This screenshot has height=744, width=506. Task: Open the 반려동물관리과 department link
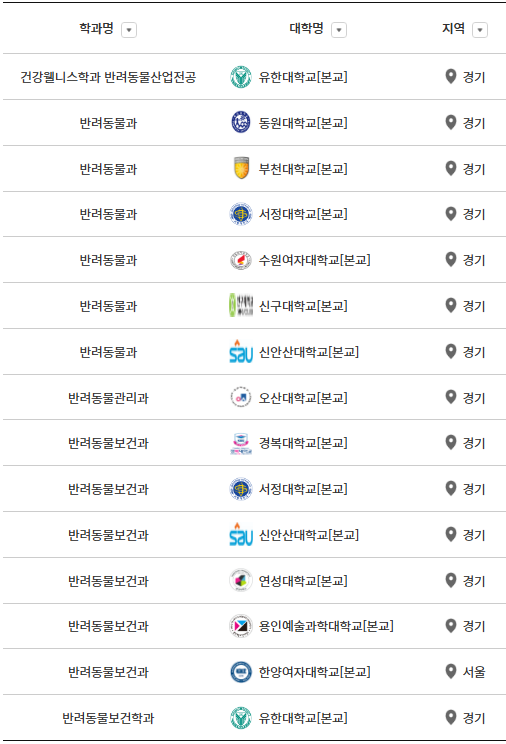point(108,398)
